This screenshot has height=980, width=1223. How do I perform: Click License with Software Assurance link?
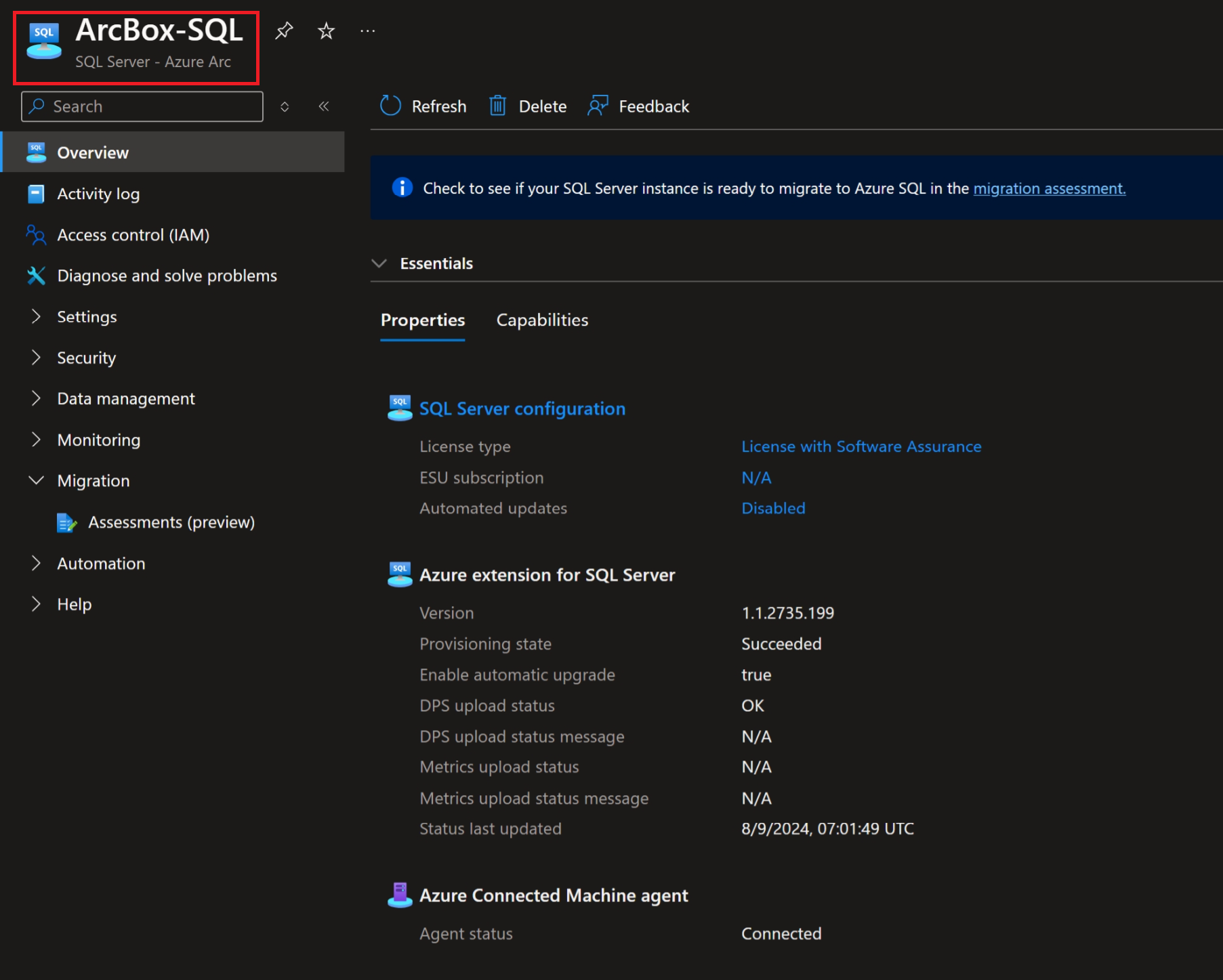point(861,446)
